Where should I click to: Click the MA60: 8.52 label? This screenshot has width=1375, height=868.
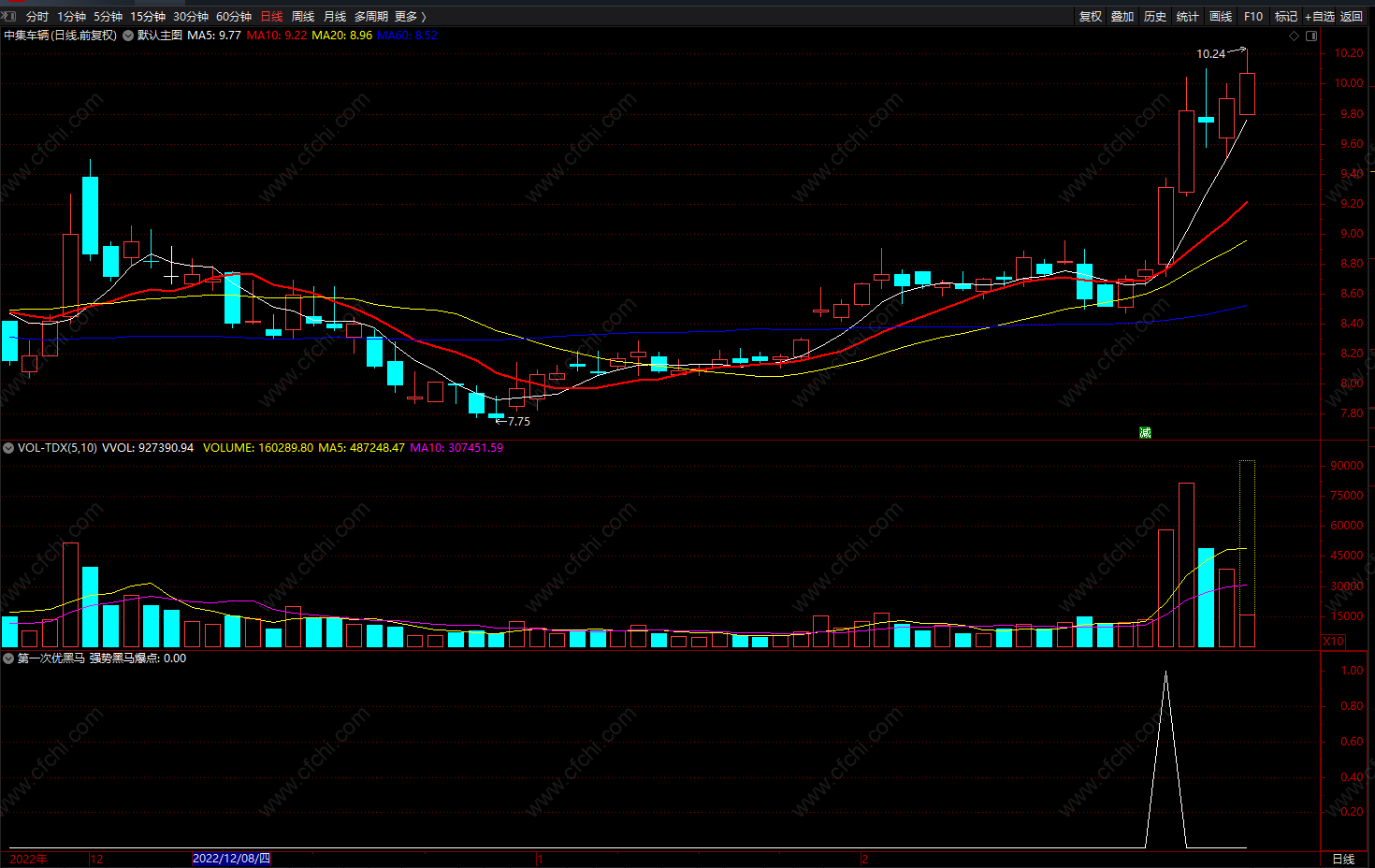click(407, 36)
